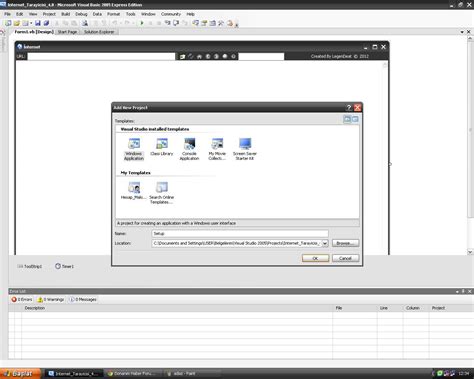
Task: Open Error List via toolbar icon
Action: click(x=229, y=23)
